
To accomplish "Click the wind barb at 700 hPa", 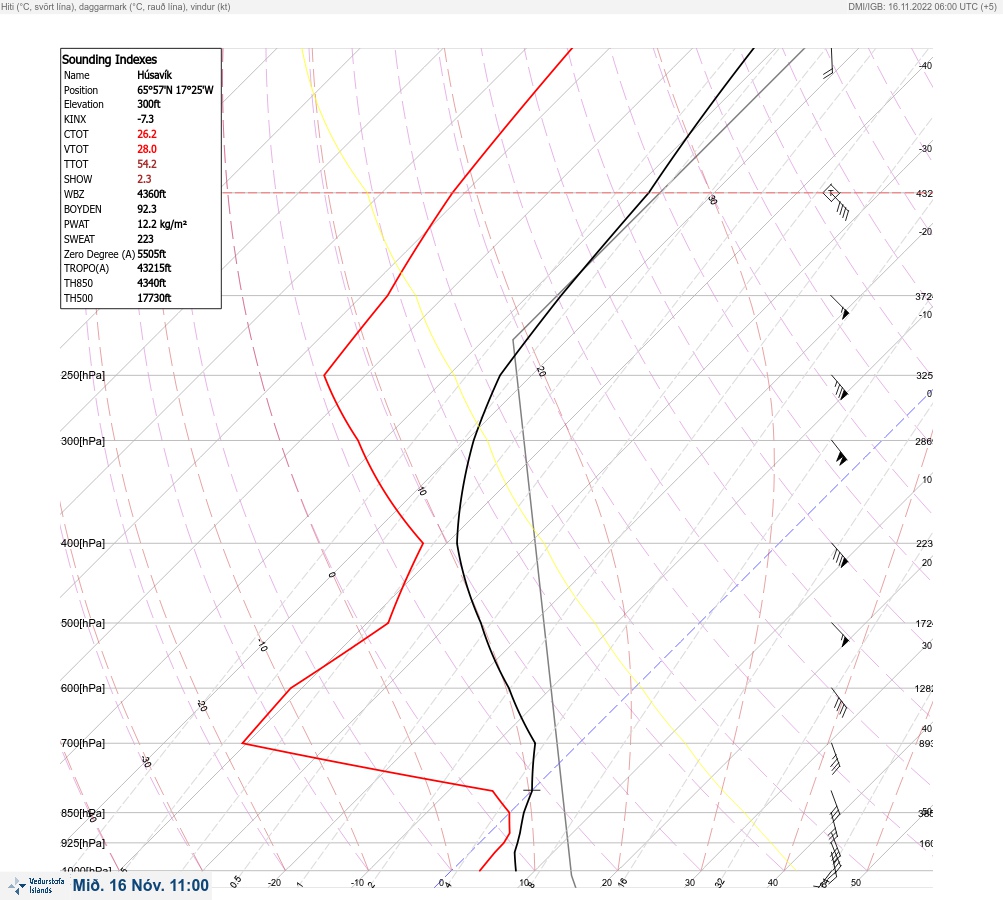I will [x=835, y=759].
